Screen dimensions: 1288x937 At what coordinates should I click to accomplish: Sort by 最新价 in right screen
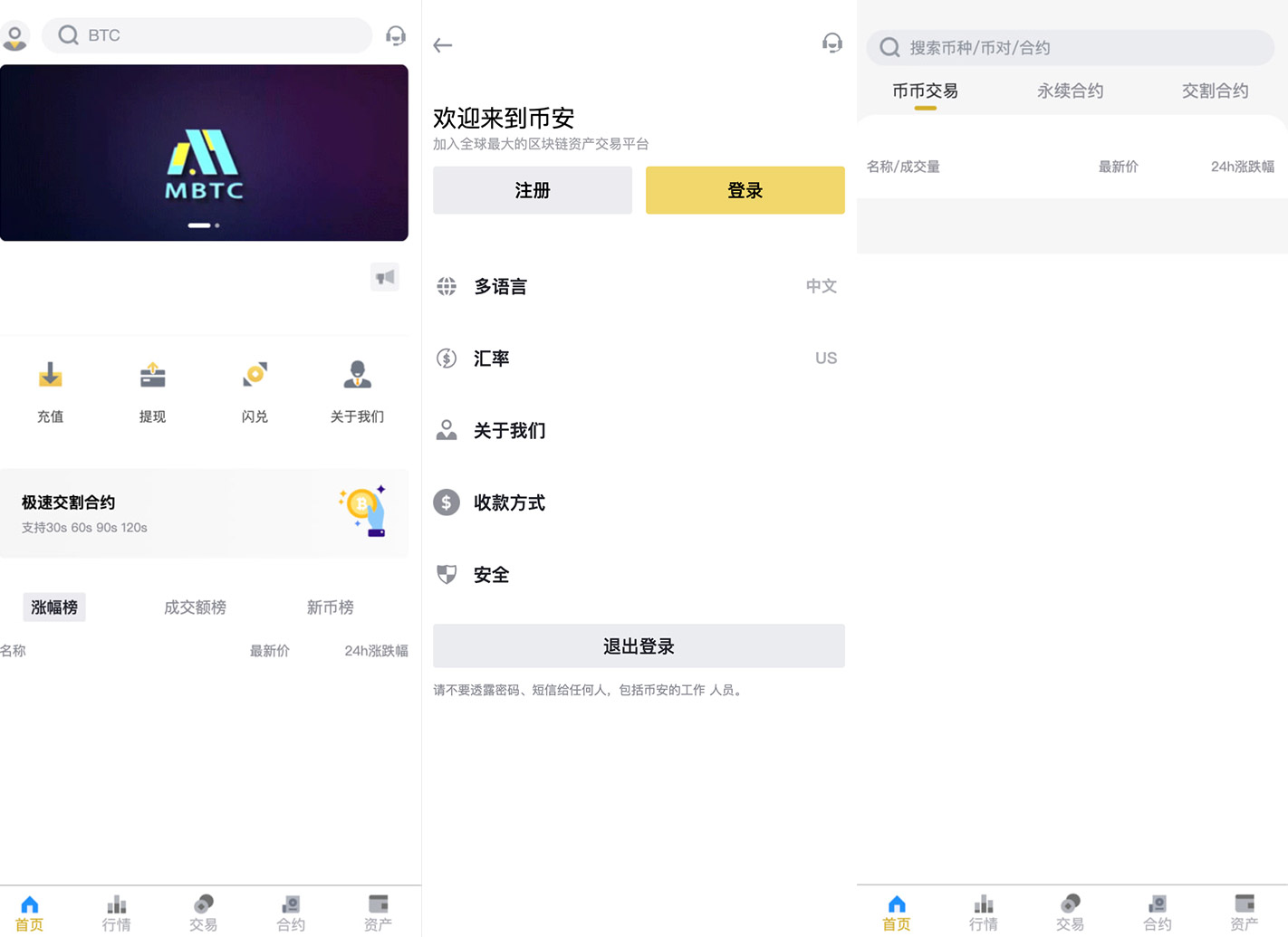1119,167
